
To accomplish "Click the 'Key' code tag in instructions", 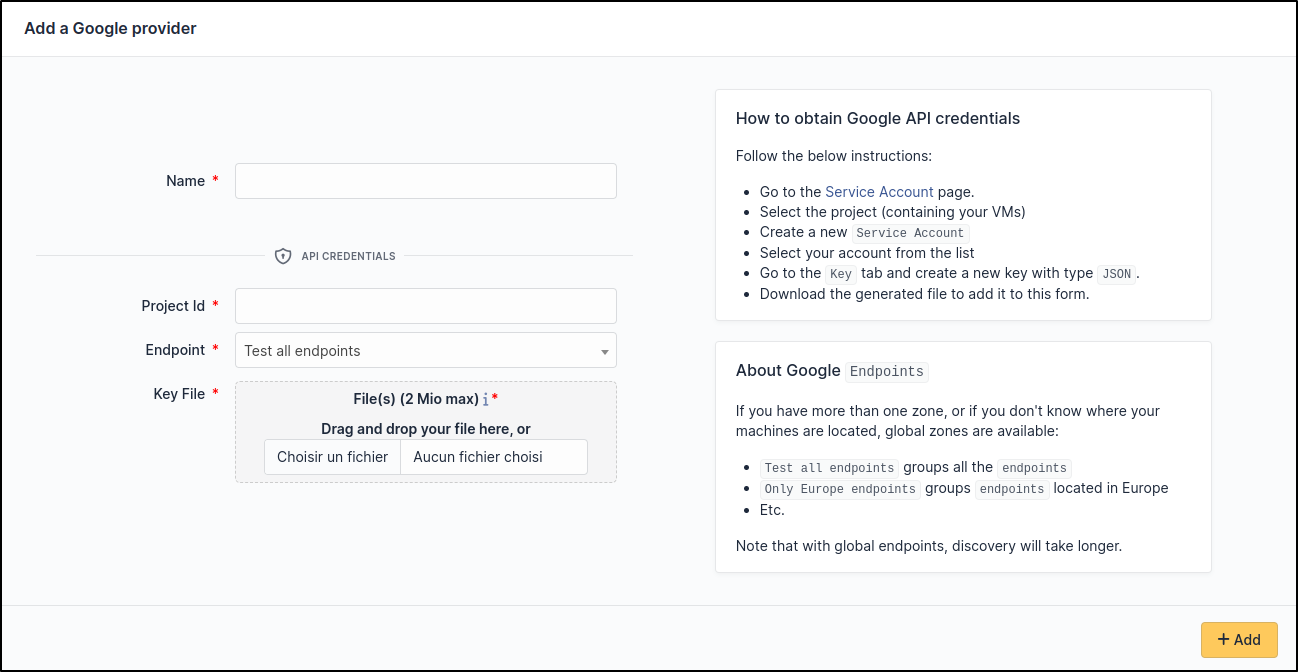I will pyautogui.click(x=840, y=274).
